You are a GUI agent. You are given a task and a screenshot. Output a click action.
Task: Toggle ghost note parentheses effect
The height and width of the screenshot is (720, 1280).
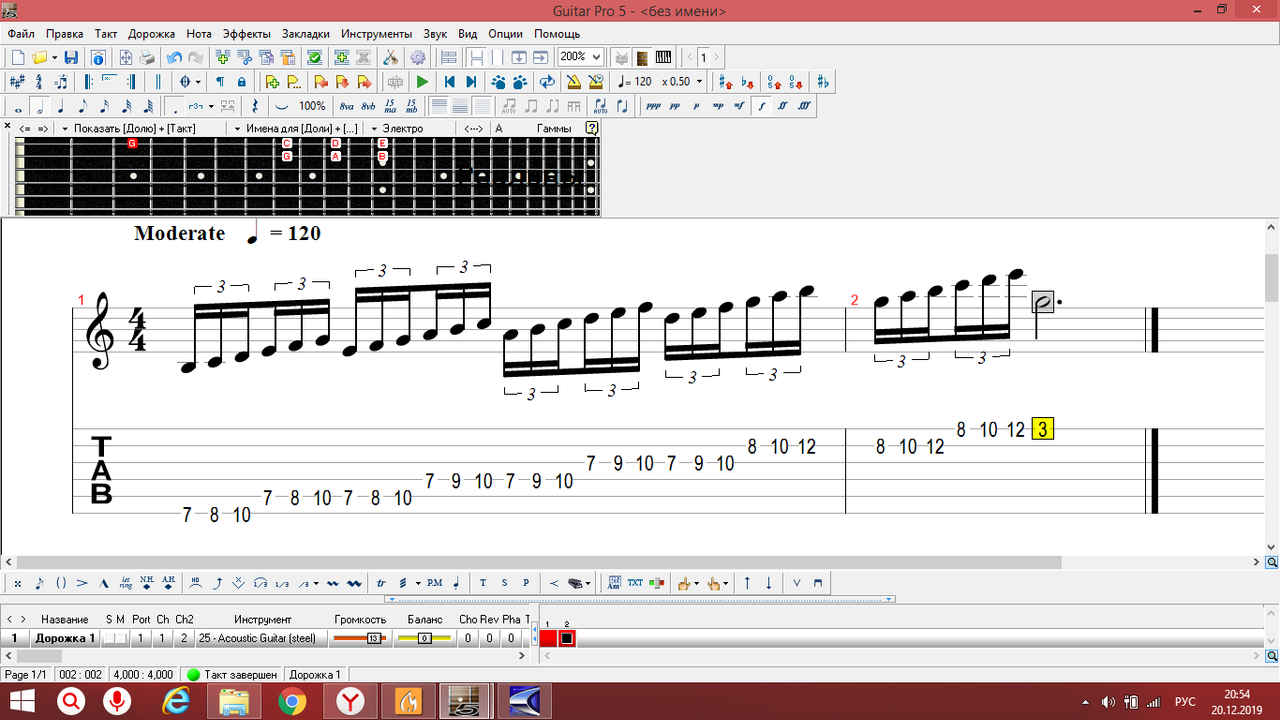[x=61, y=583]
